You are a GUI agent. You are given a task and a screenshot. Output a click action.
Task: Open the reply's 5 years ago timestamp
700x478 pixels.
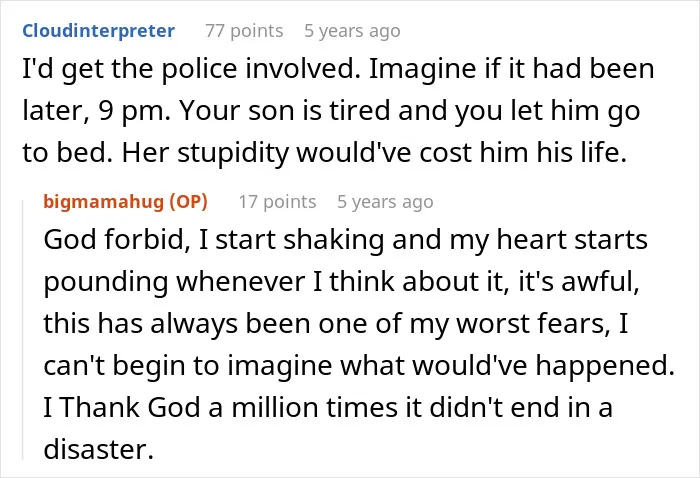[x=385, y=202]
